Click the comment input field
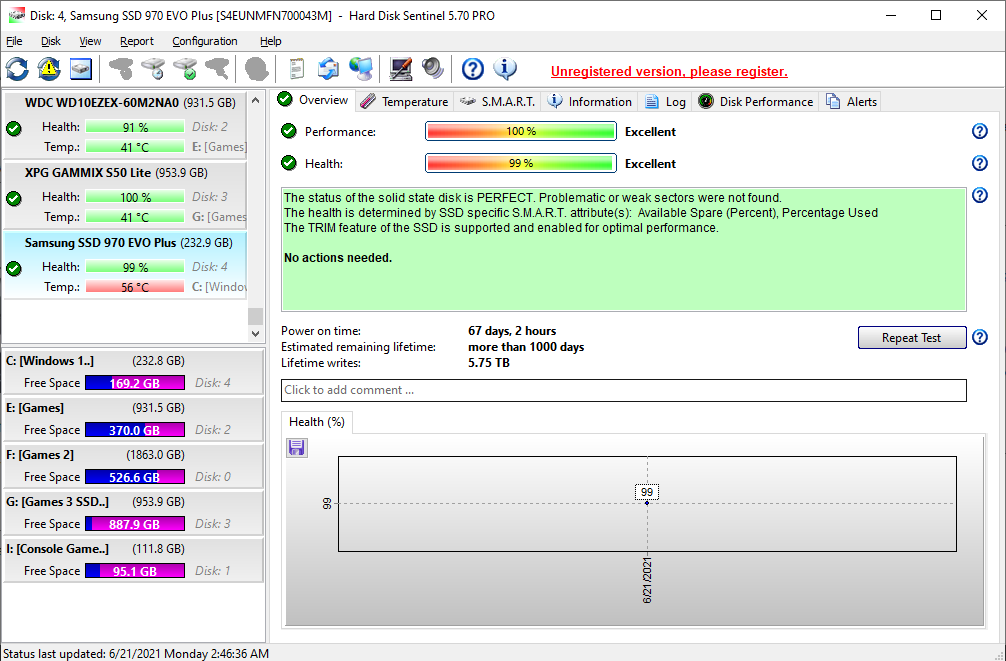 pyautogui.click(x=624, y=390)
